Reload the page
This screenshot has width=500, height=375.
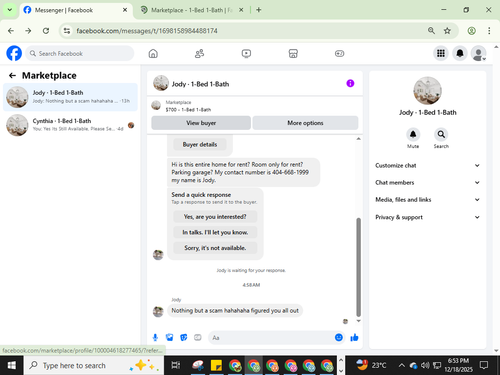coord(46,31)
